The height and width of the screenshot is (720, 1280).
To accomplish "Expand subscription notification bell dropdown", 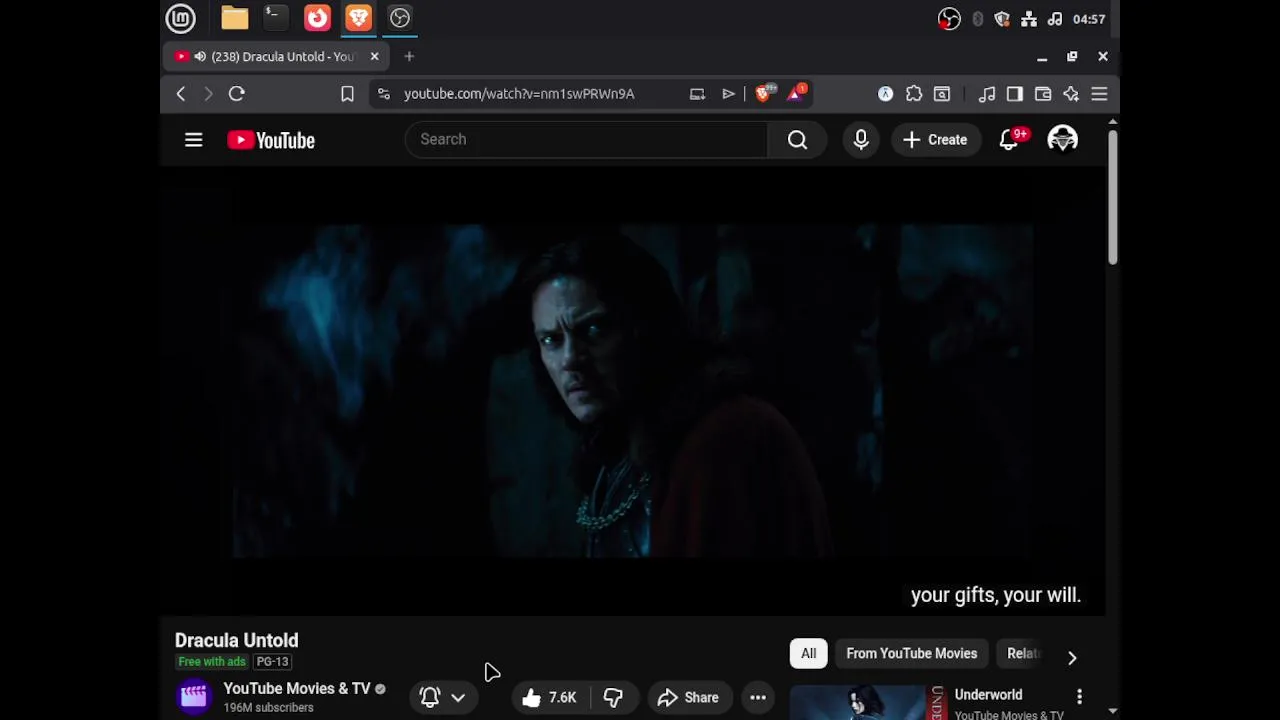I will 443,698.
